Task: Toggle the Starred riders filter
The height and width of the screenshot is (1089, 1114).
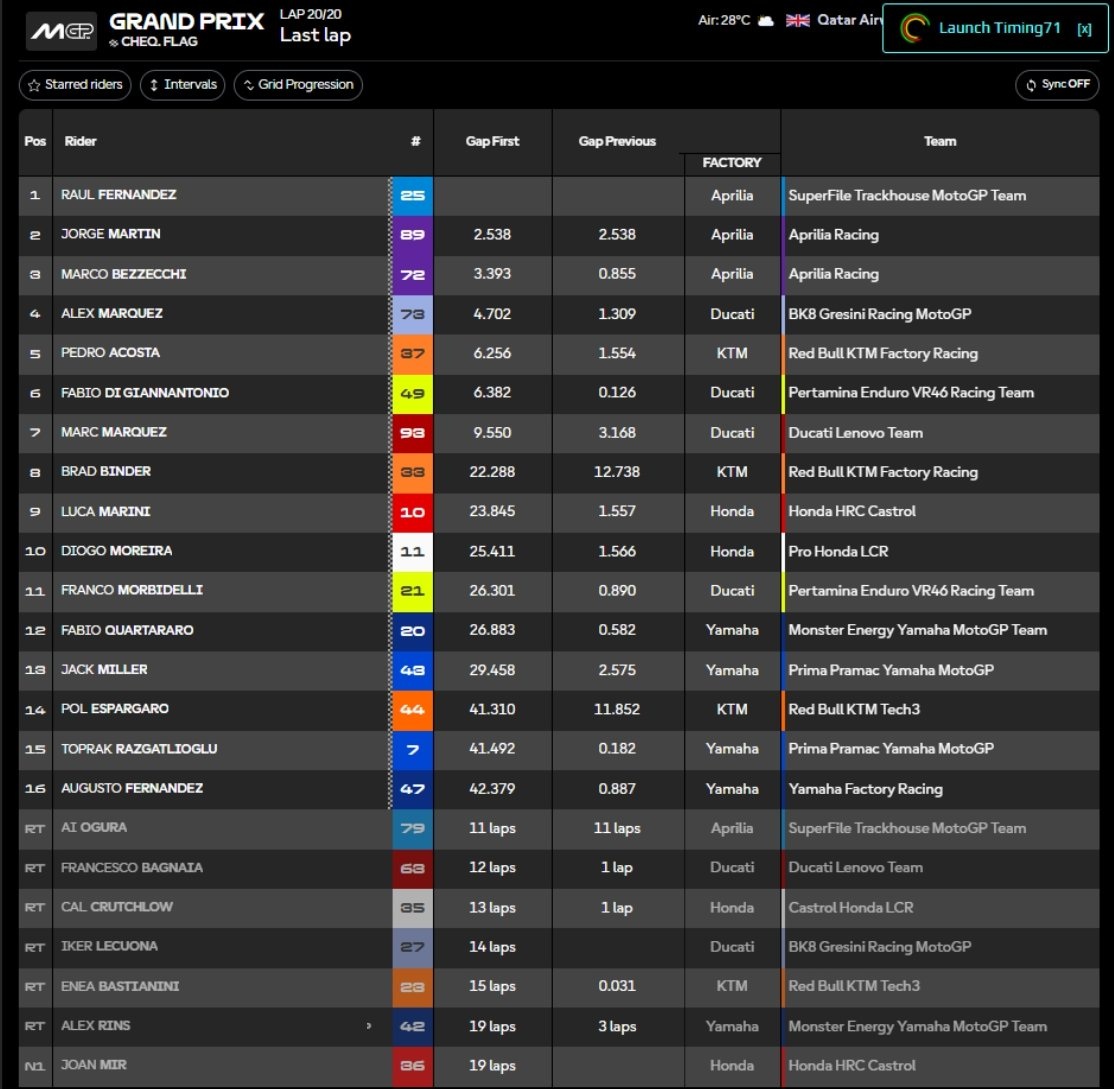Action: [x=75, y=85]
